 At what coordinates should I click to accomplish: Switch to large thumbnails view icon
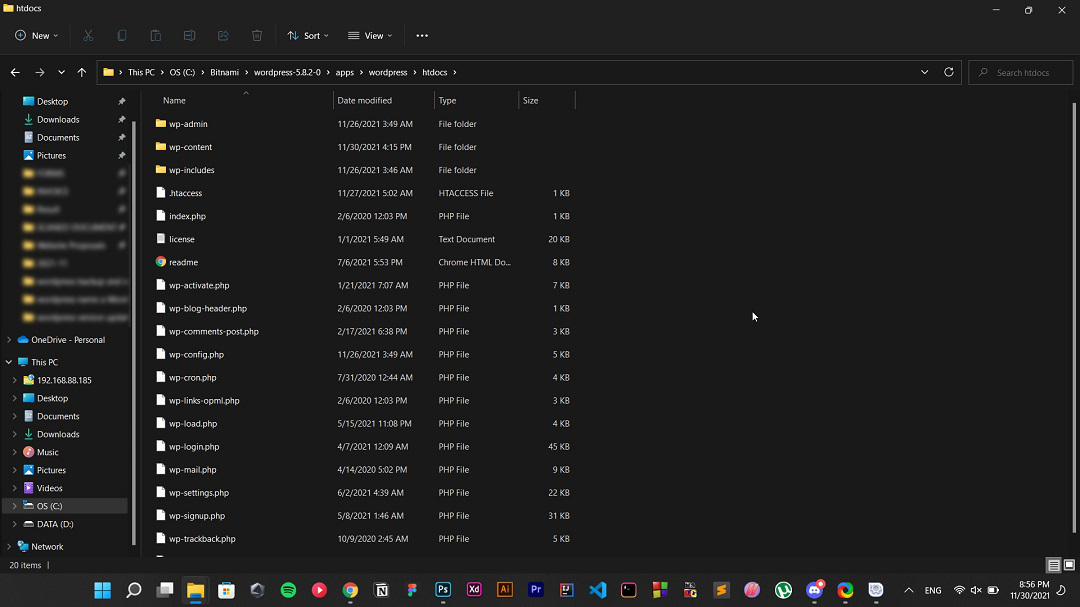click(1069, 565)
